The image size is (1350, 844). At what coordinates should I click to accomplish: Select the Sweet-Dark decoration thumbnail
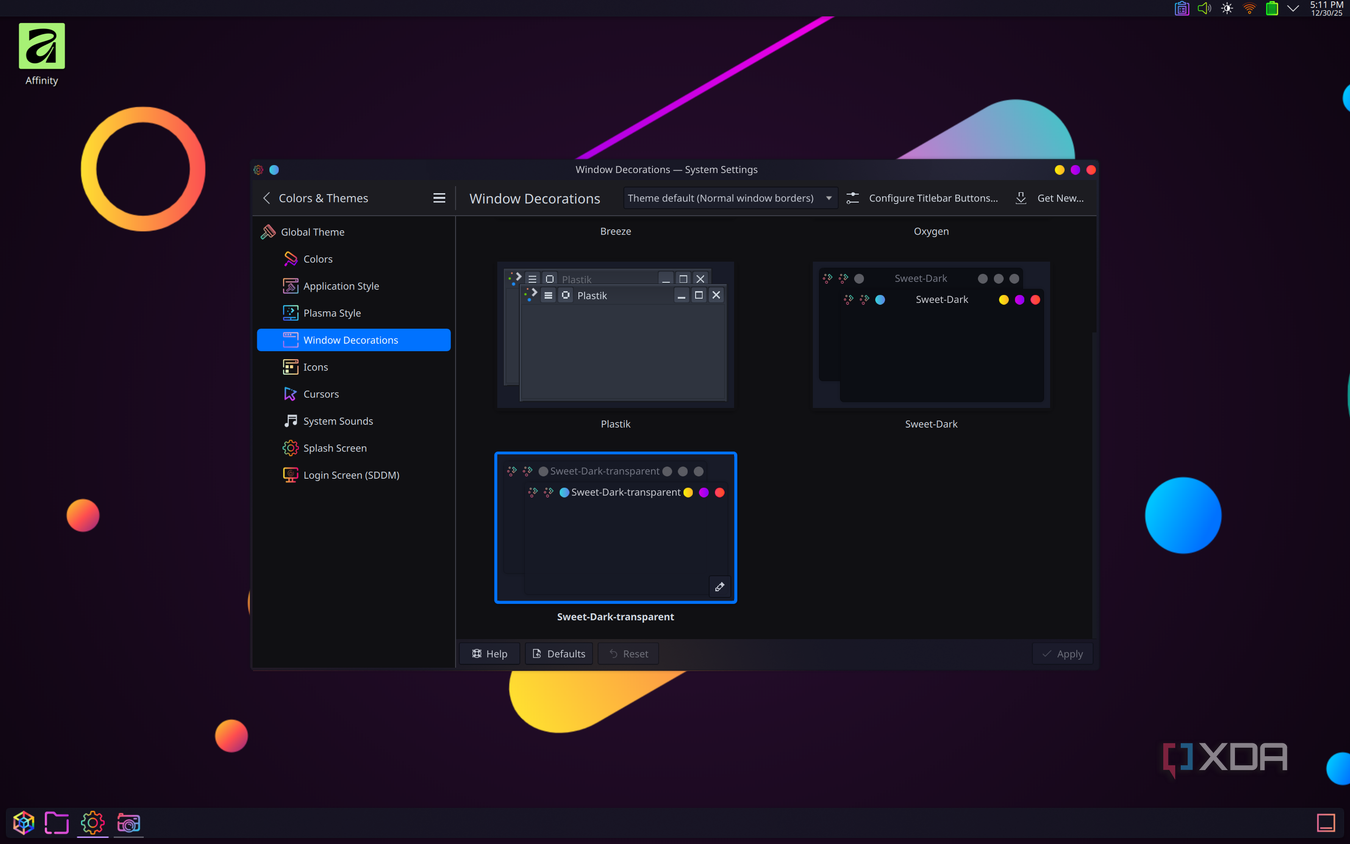[931, 335]
